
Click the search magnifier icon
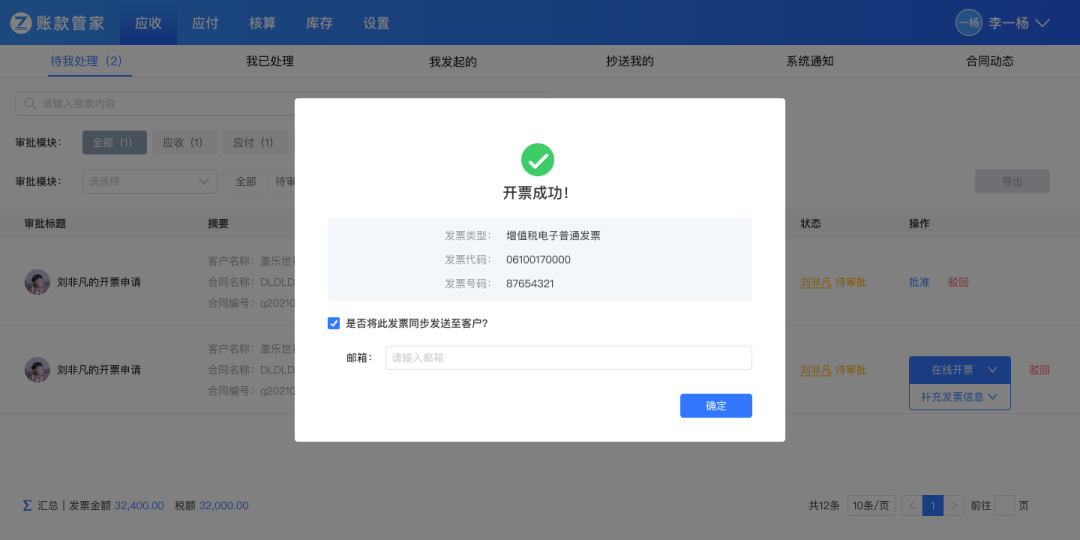[30, 103]
